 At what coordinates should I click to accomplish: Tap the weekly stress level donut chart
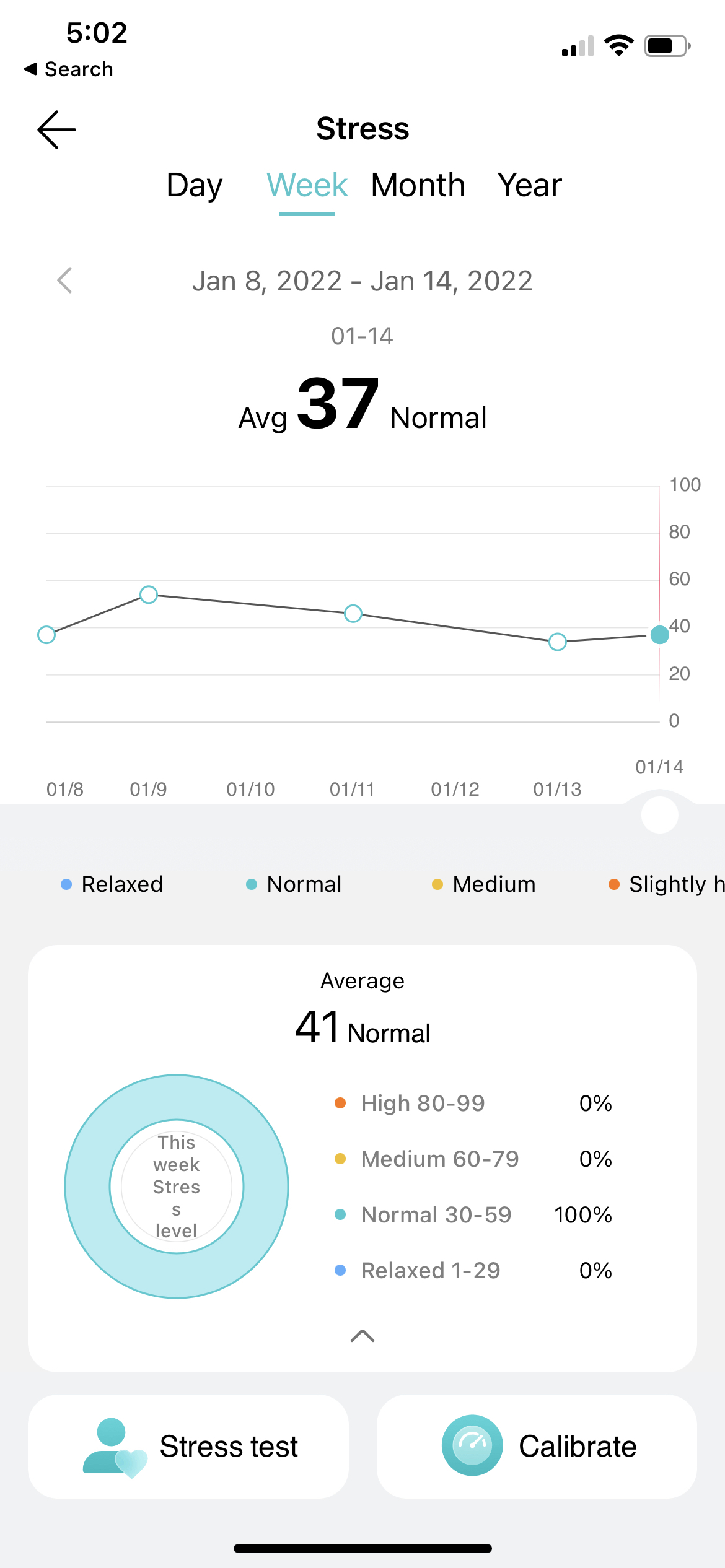pyautogui.click(x=177, y=1186)
